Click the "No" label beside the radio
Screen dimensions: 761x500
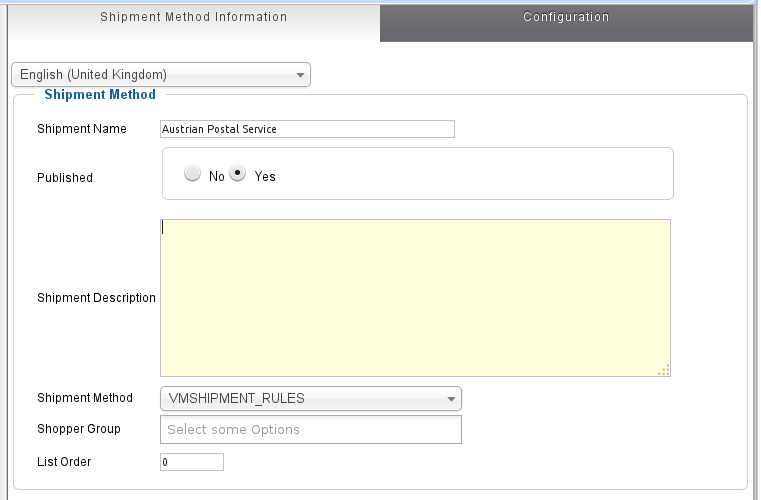[x=216, y=177]
